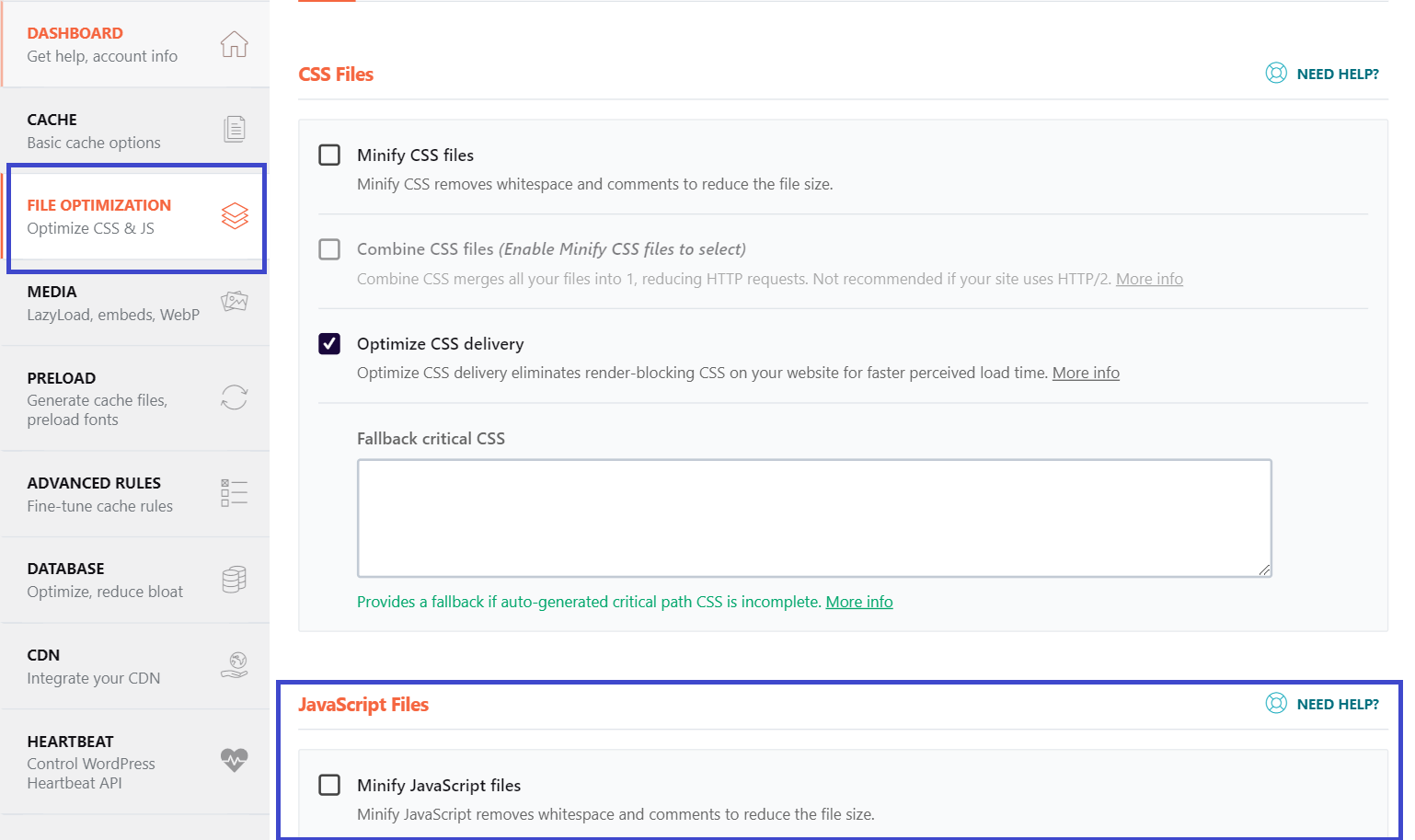This screenshot has height=840, width=1415.
Task: Enable the Minify CSS files checkbox
Action: (x=329, y=155)
